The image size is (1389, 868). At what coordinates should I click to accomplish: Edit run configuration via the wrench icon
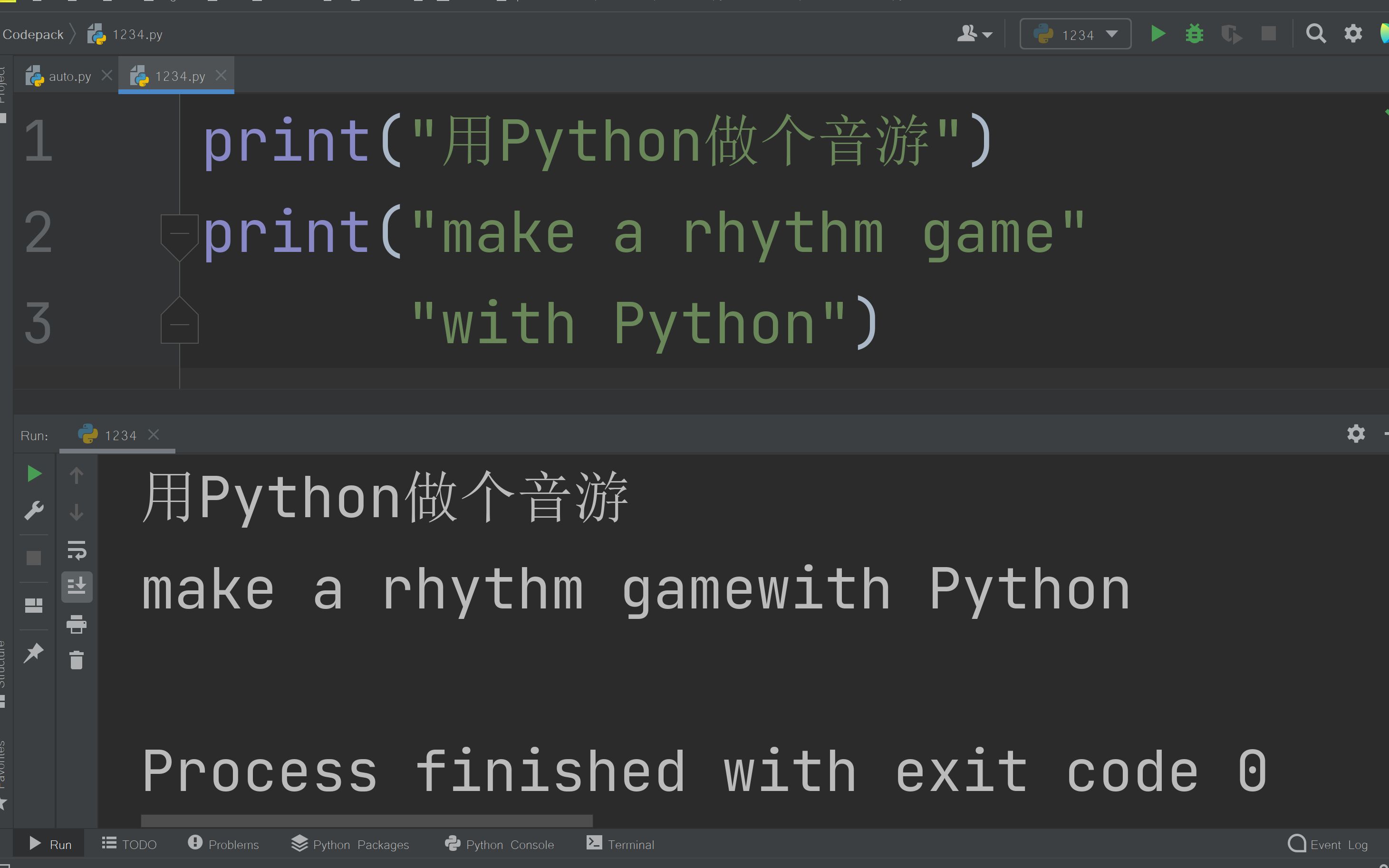tap(34, 510)
